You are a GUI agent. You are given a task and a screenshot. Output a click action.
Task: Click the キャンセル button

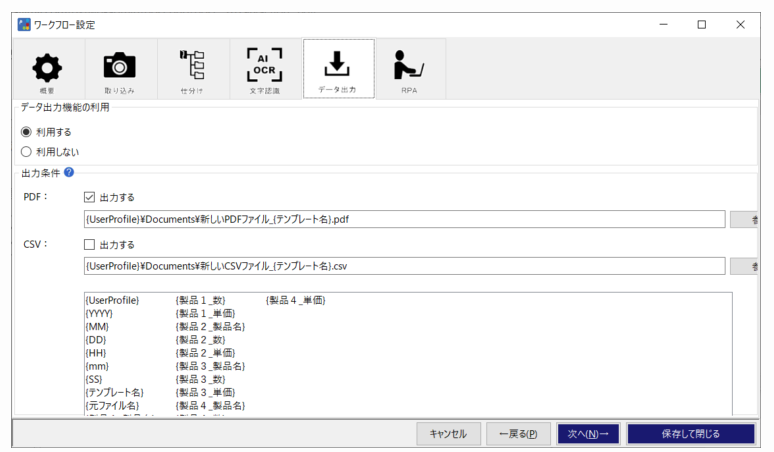448,434
